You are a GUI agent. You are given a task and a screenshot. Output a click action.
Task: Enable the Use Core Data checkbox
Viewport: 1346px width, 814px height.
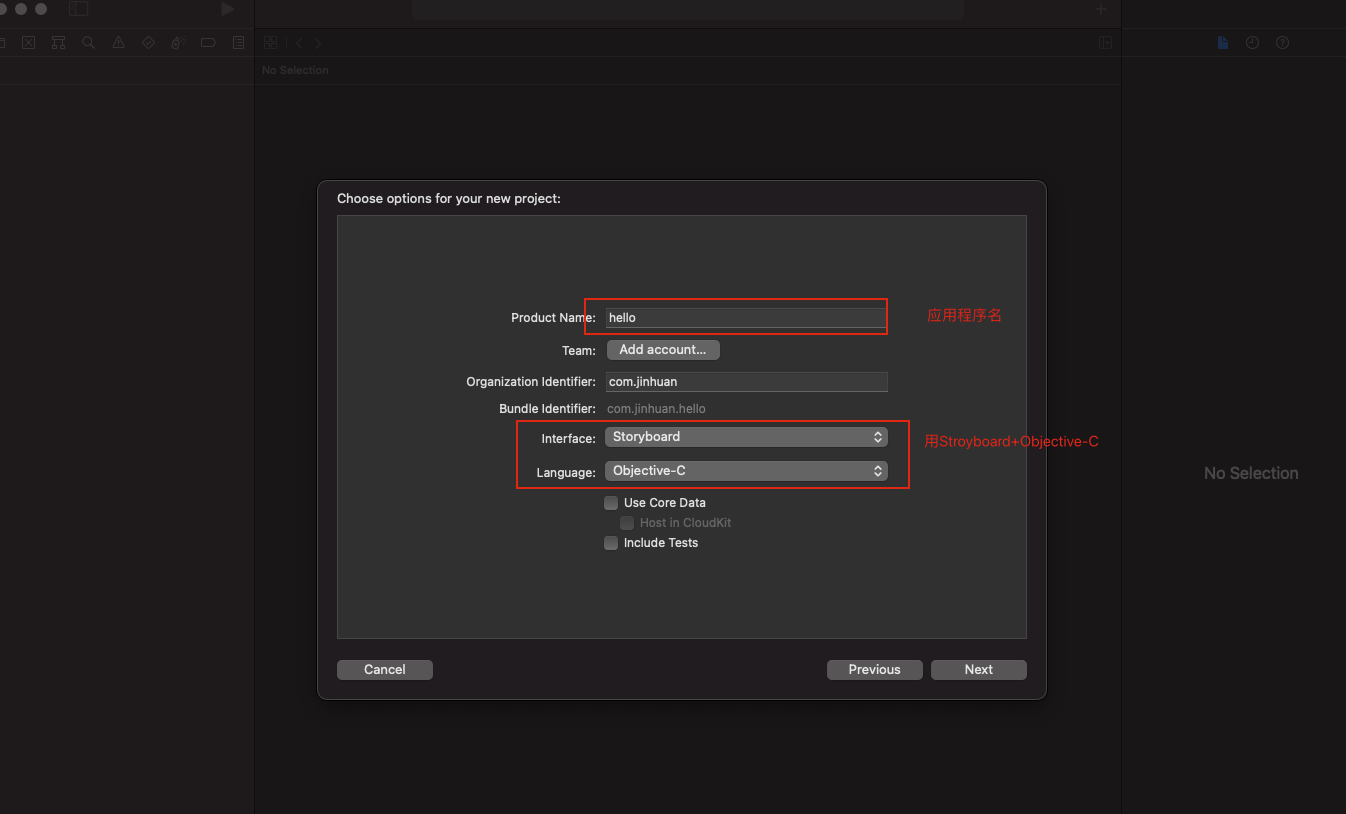tap(611, 503)
